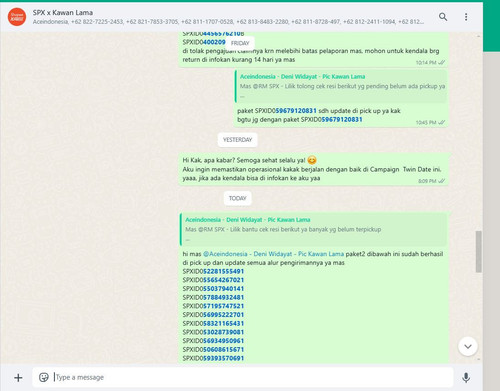Open tracking number SPXID056995222701
This screenshot has width=500, height=391.
(x=213, y=315)
